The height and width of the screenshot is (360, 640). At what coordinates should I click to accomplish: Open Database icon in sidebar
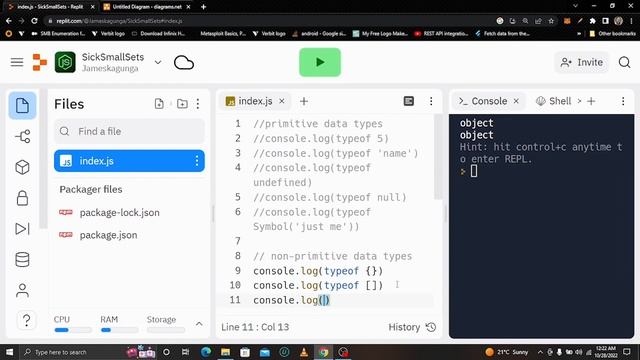(x=22, y=260)
